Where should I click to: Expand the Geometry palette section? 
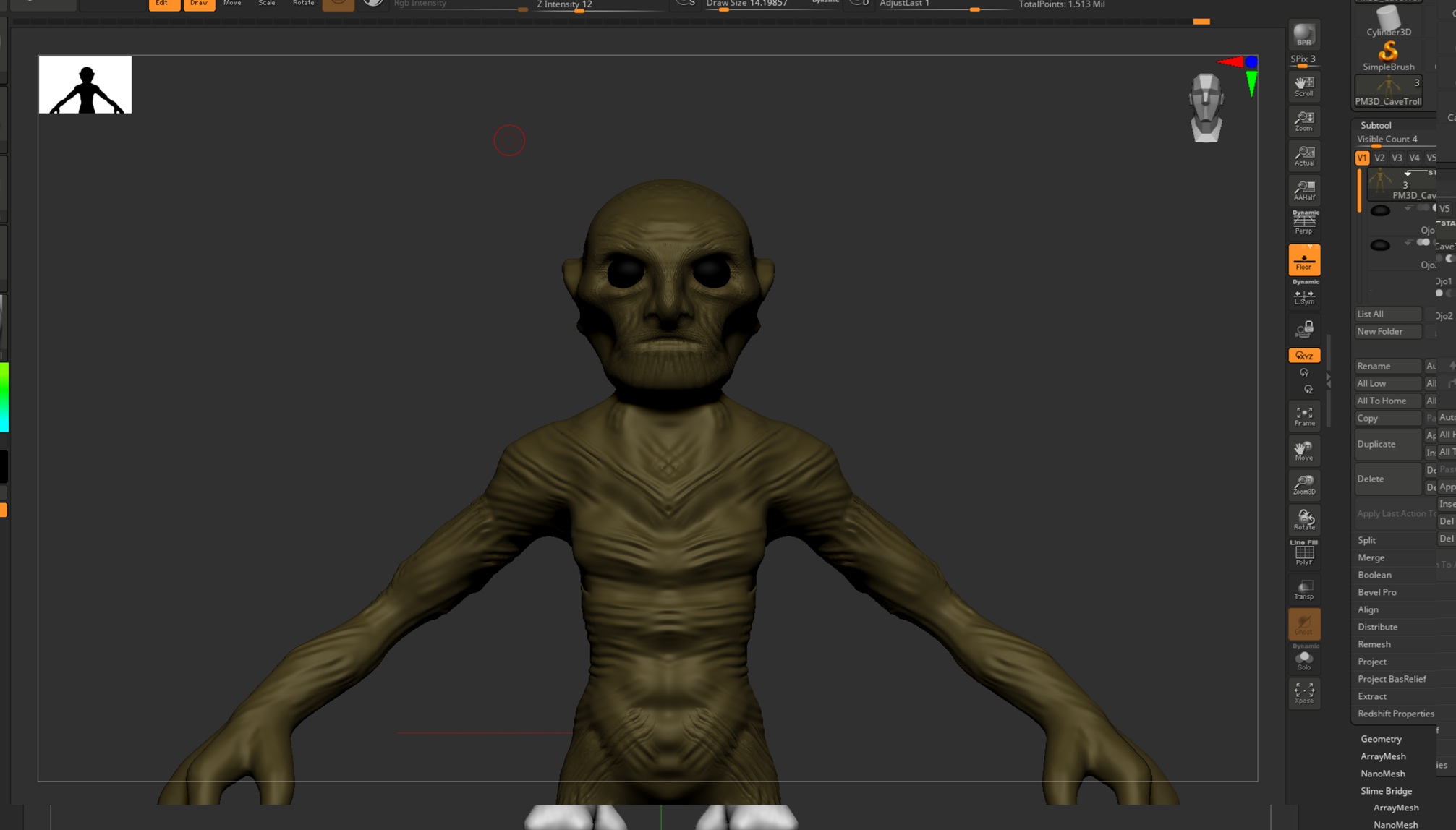pyautogui.click(x=1381, y=738)
